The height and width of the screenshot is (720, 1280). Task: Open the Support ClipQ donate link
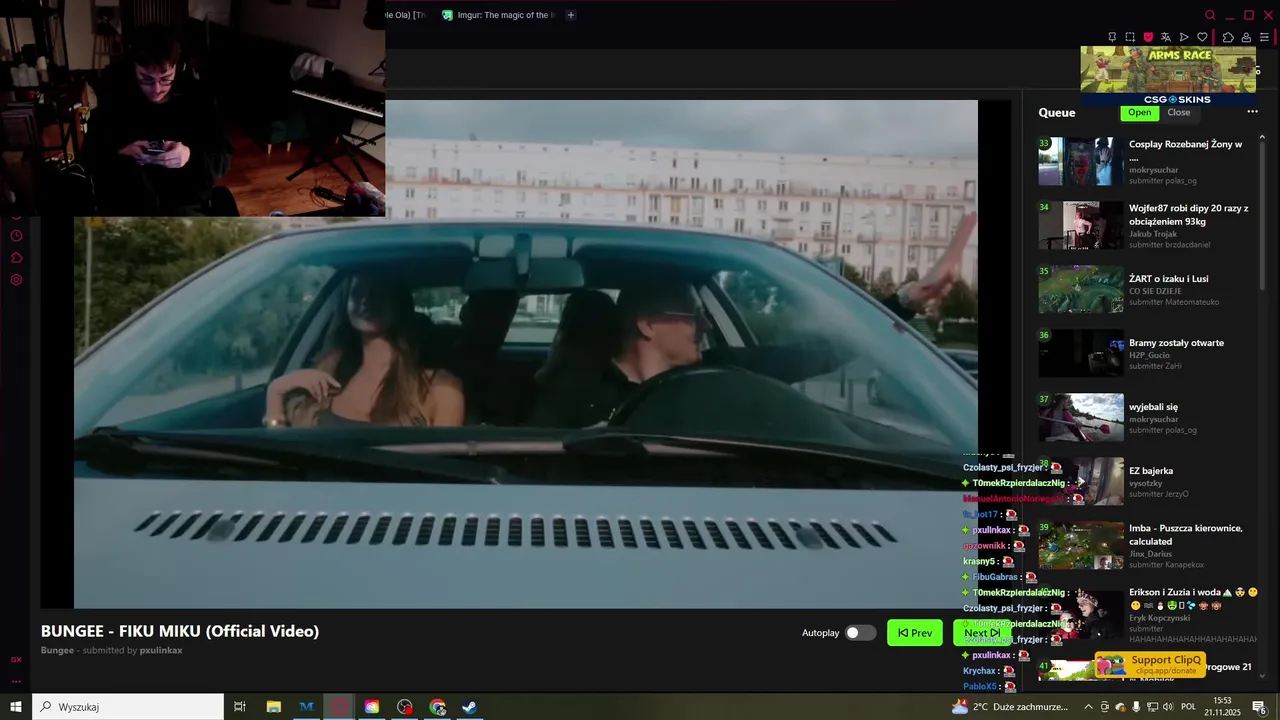coord(1150,664)
